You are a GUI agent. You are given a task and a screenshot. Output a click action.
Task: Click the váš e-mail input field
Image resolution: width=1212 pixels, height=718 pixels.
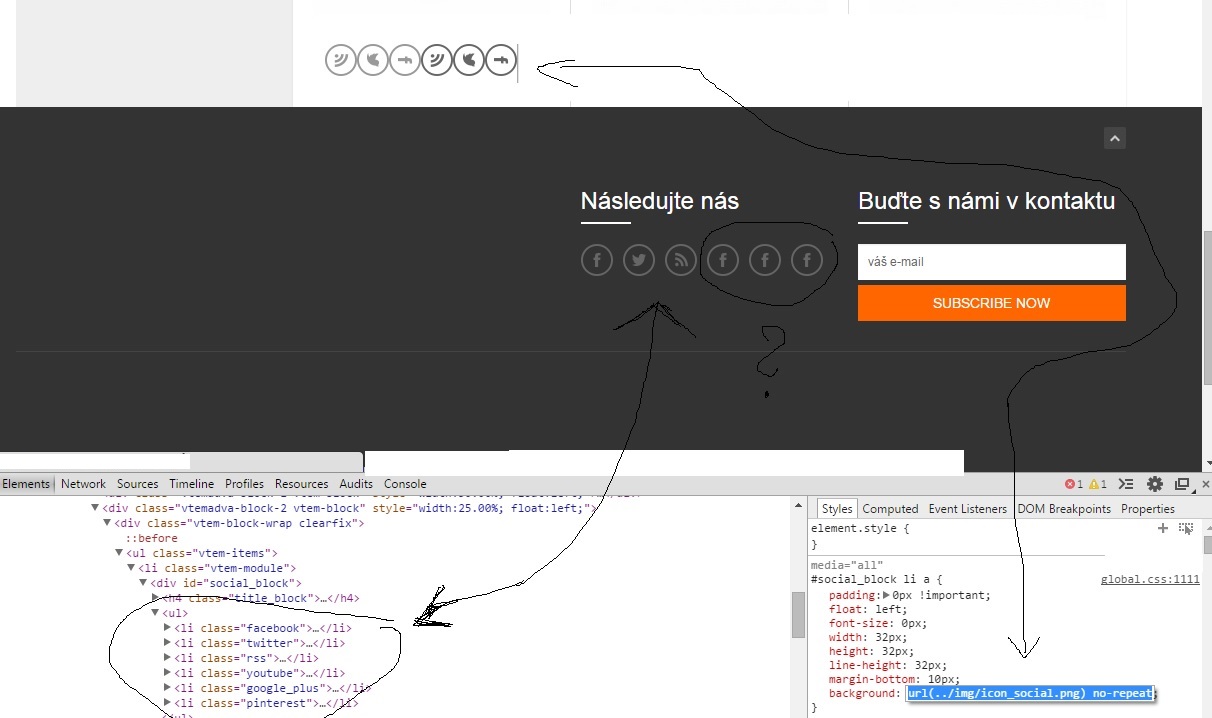(x=992, y=262)
